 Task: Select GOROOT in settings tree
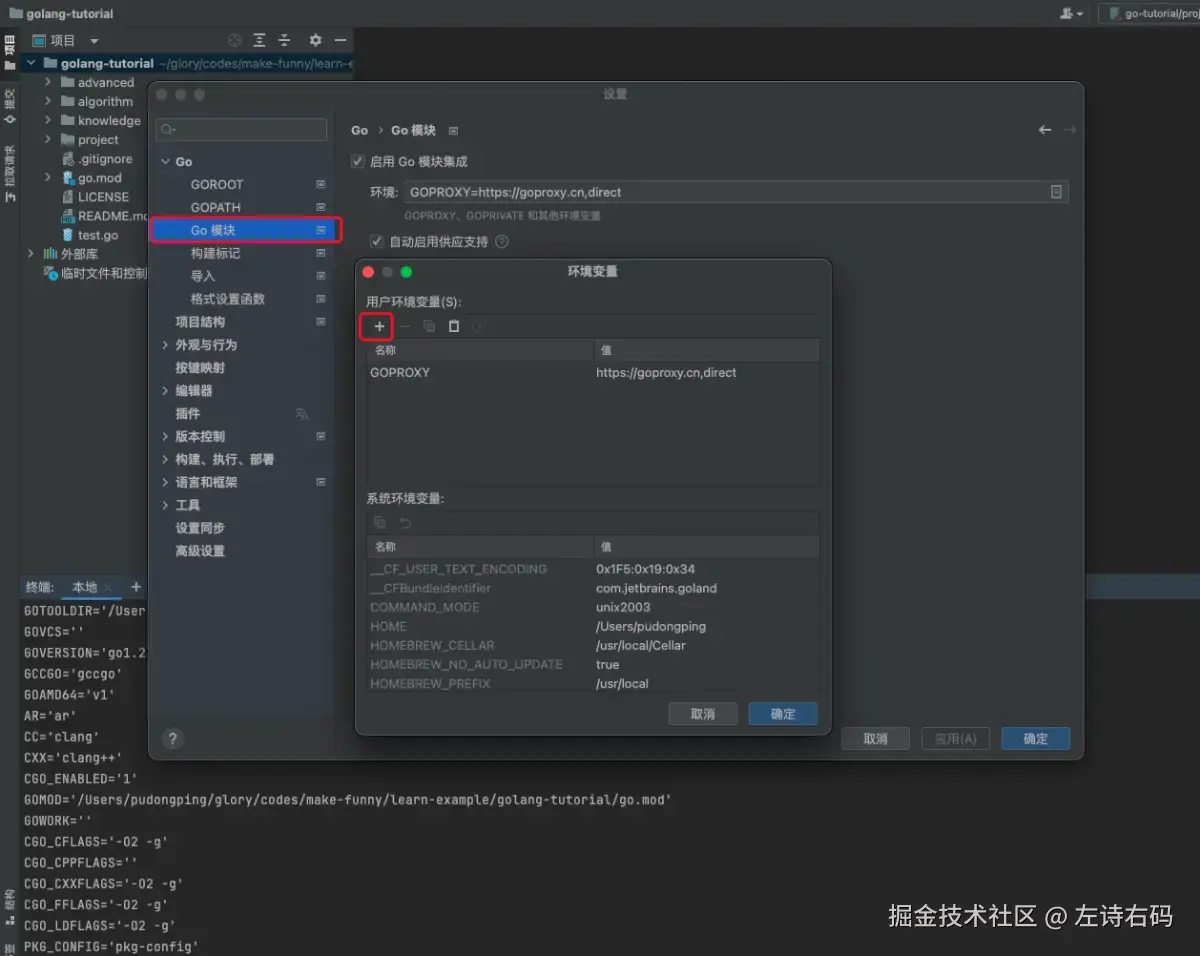pyautogui.click(x=217, y=184)
